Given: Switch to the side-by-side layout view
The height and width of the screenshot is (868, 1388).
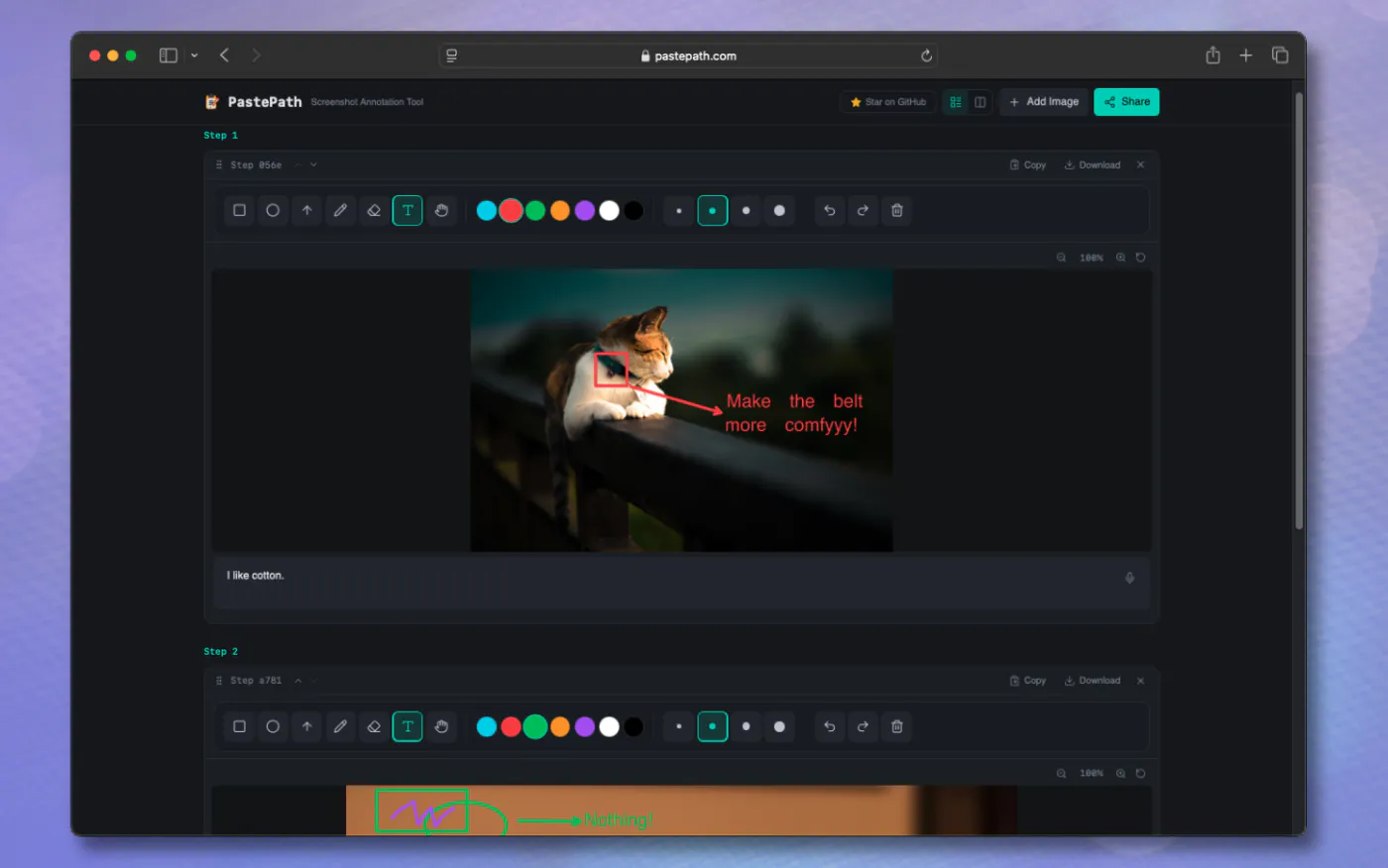Looking at the screenshot, I should 980,102.
